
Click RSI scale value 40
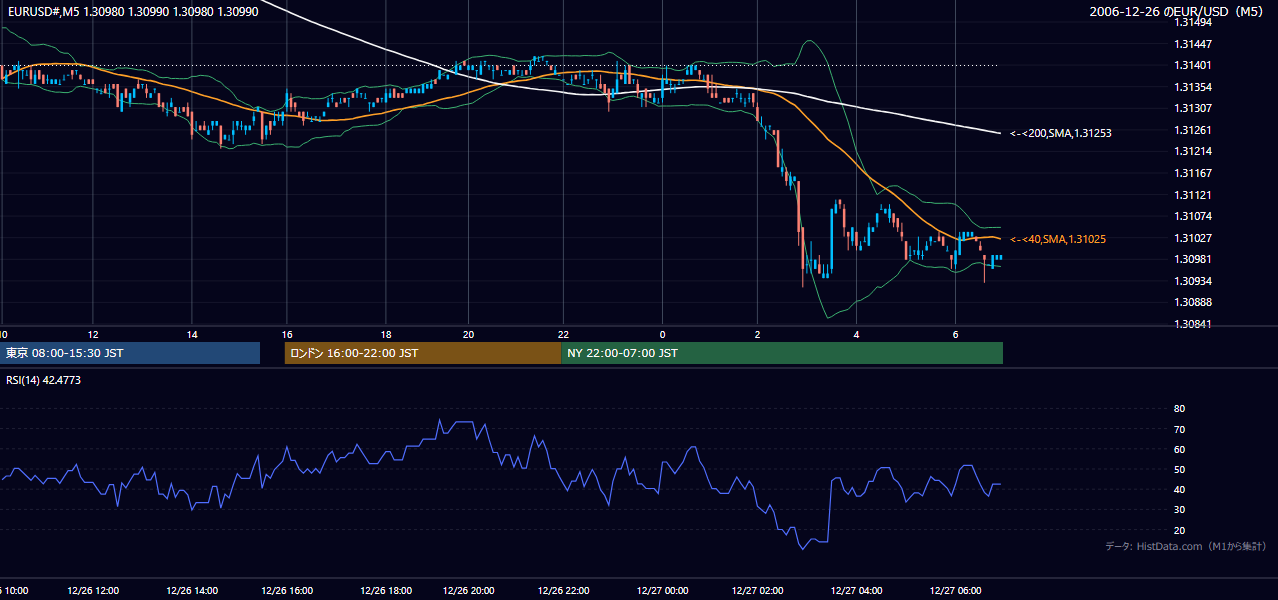(x=1179, y=490)
